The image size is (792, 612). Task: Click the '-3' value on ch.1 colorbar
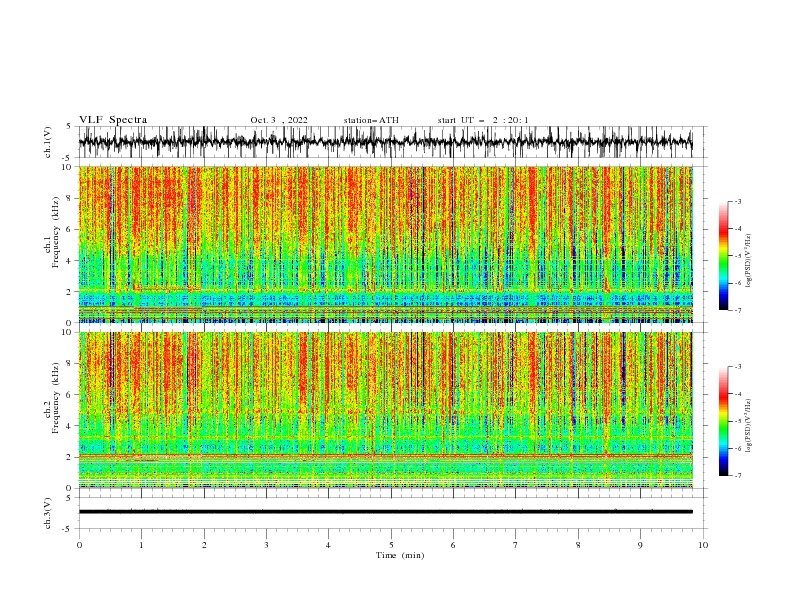pos(737,201)
